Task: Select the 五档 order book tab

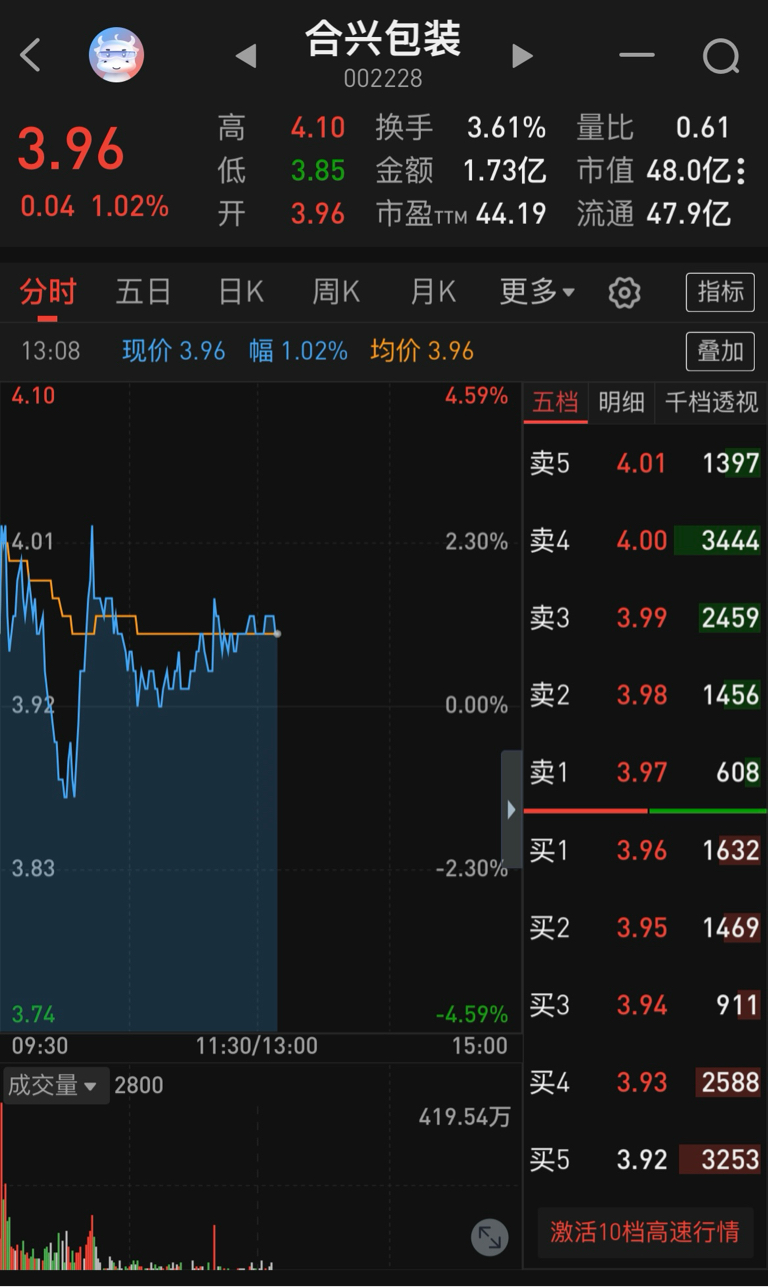Action: tap(555, 402)
